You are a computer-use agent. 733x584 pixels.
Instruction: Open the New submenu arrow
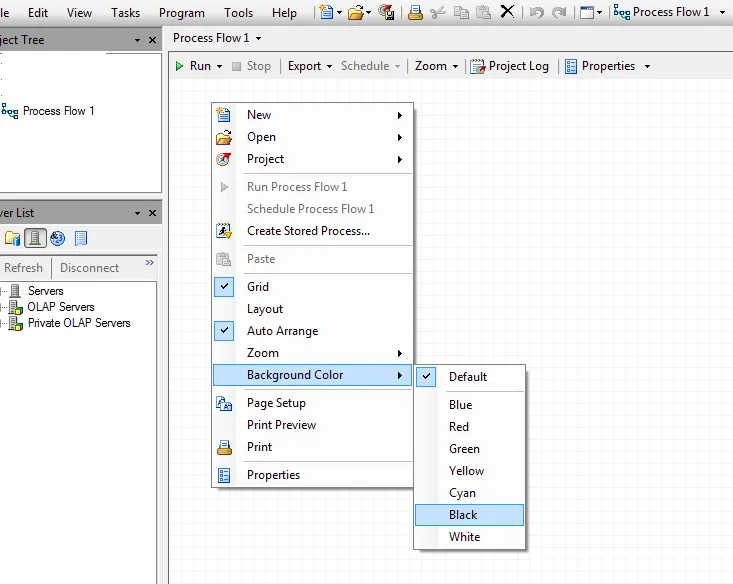(400, 115)
